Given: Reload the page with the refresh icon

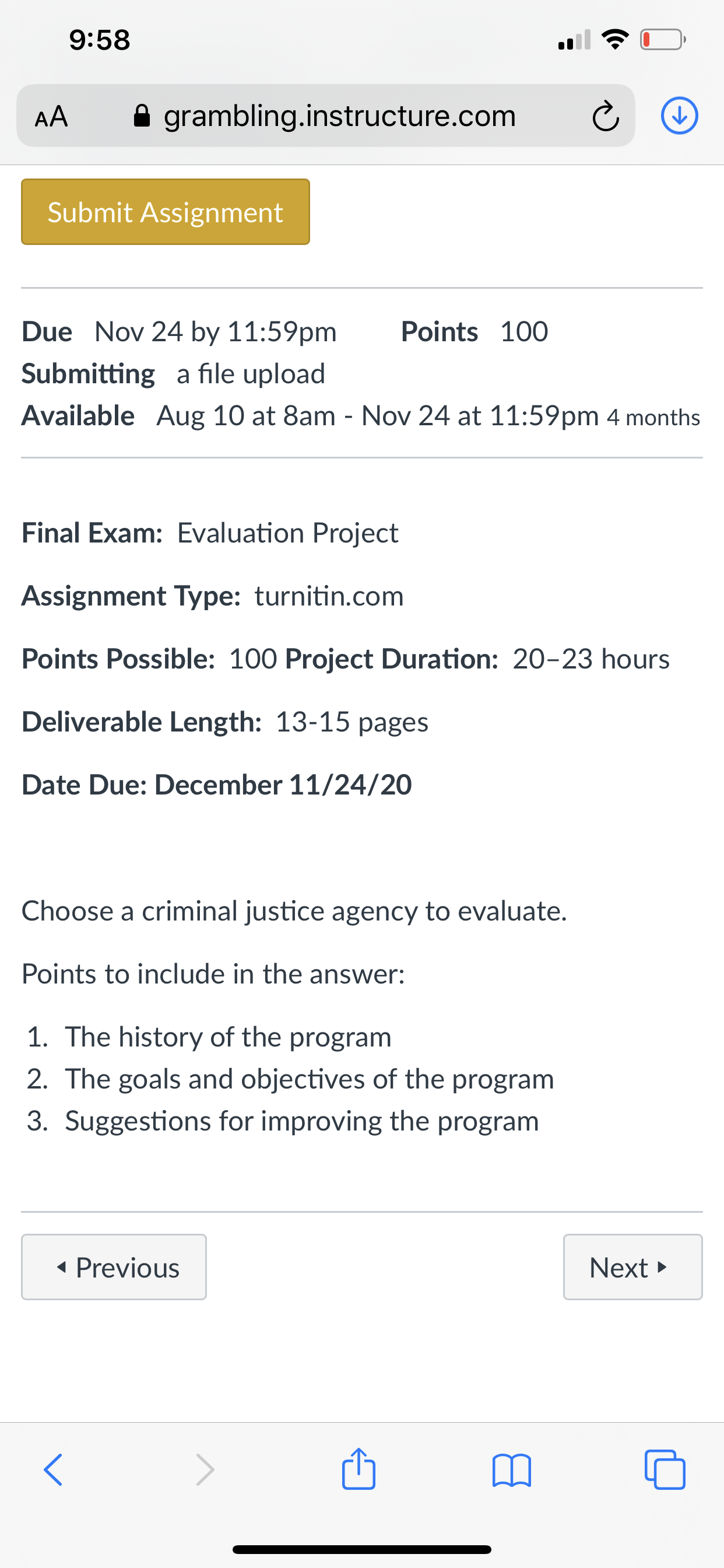Looking at the screenshot, I should tap(605, 116).
